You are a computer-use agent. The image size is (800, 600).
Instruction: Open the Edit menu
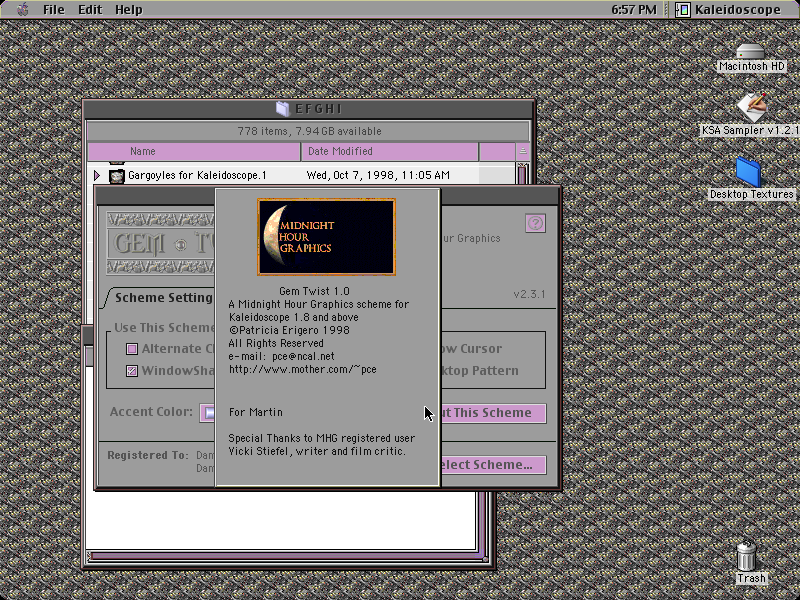click(x=90, y=10)
